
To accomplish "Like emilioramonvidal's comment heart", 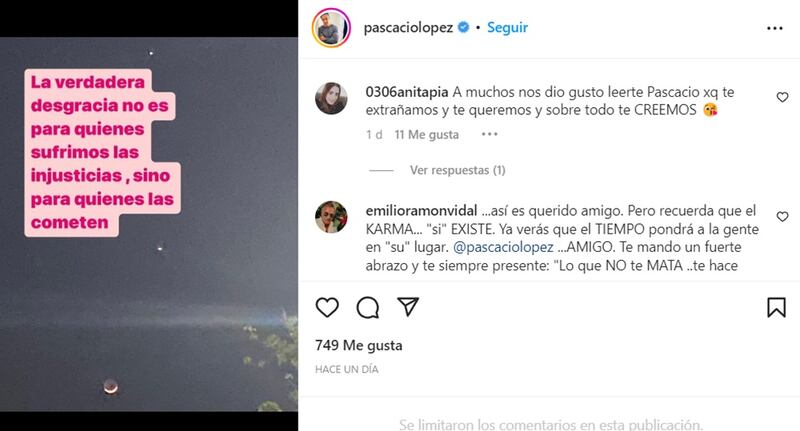I will pos(782,217).
